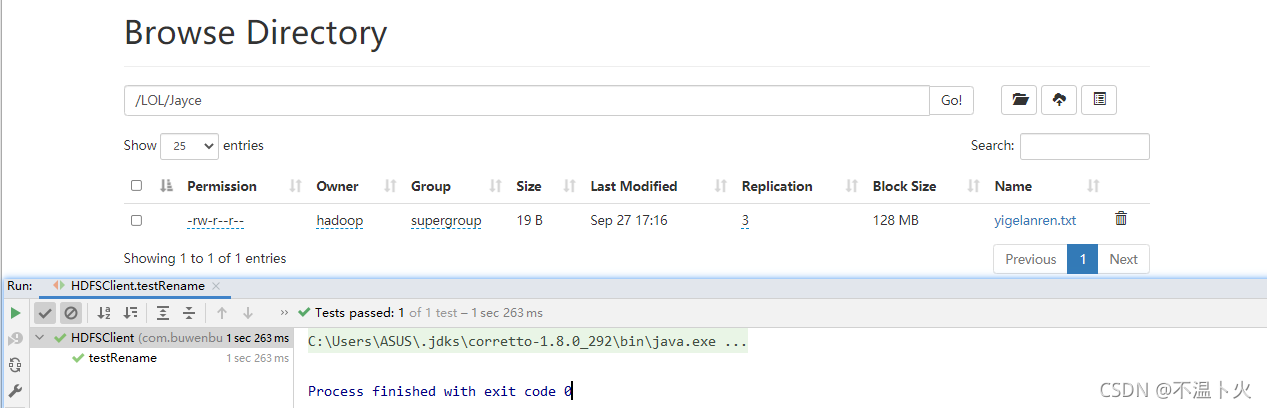Open test runner settings wrench icon
Screen dimensions: 1267x408
(15, 391)
